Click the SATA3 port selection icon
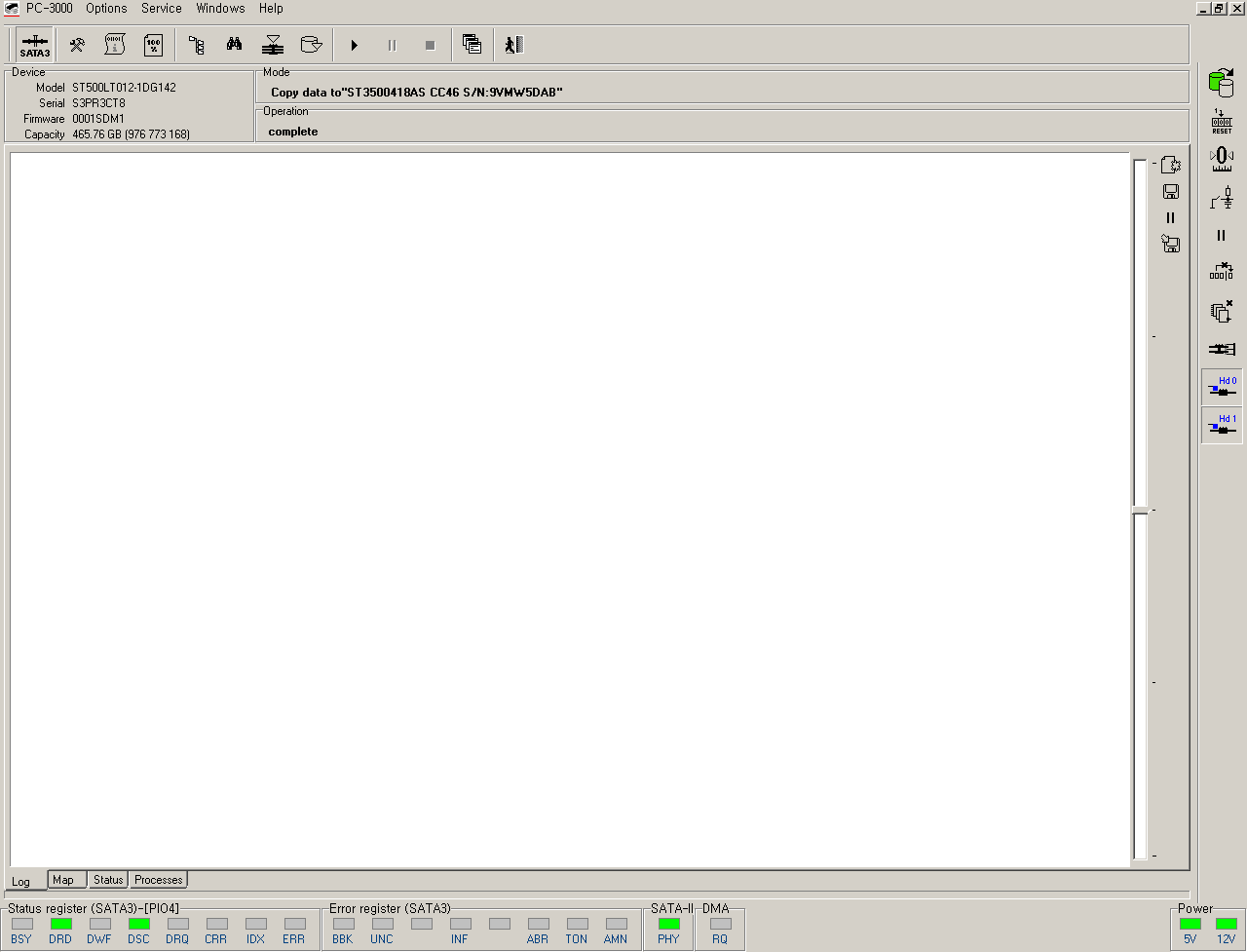Screen dimensions: 1247x952 pos(35,45)
